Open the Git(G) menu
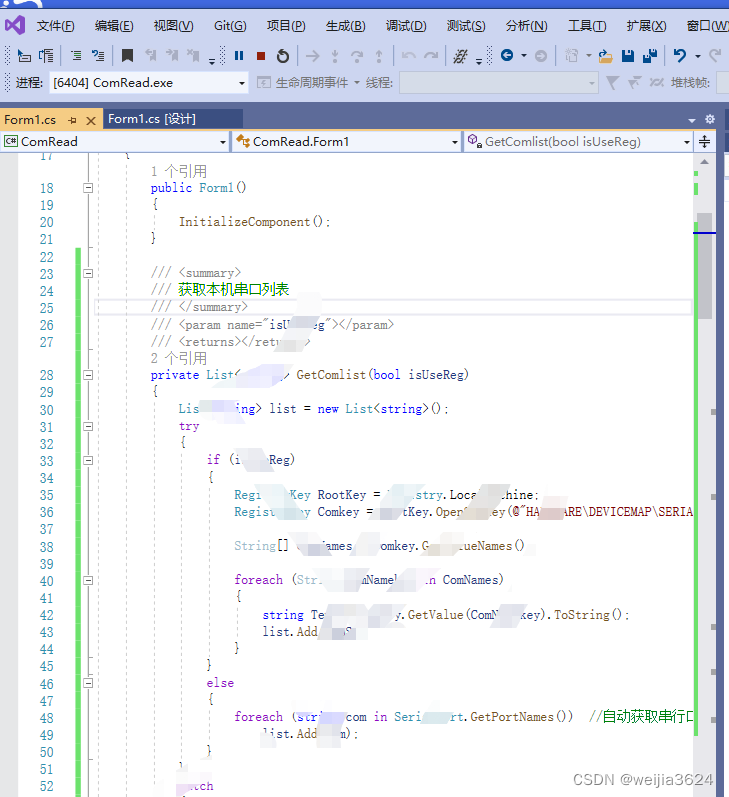Screen dimensions: 729x797 click(230, 25)
